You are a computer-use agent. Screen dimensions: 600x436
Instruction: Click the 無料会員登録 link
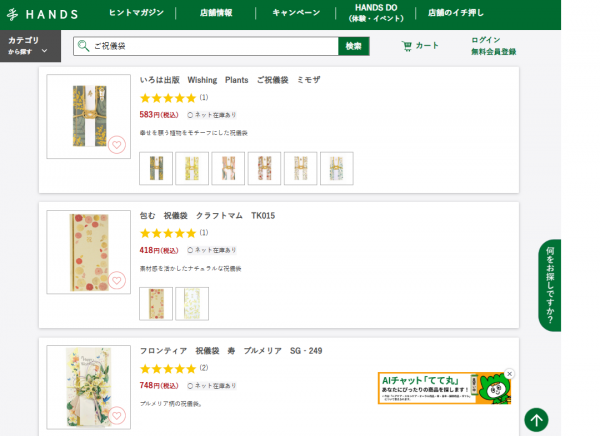pos(493,52)
